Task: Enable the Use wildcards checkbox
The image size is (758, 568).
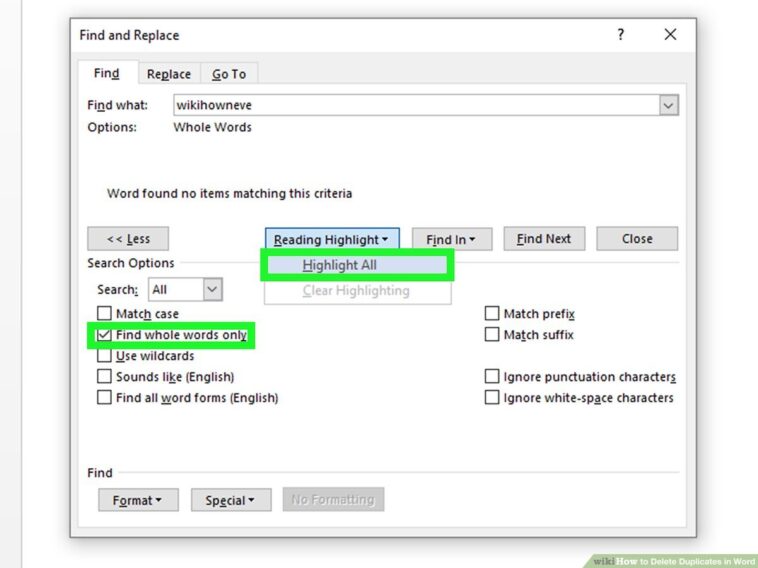Action: (105, 356)
